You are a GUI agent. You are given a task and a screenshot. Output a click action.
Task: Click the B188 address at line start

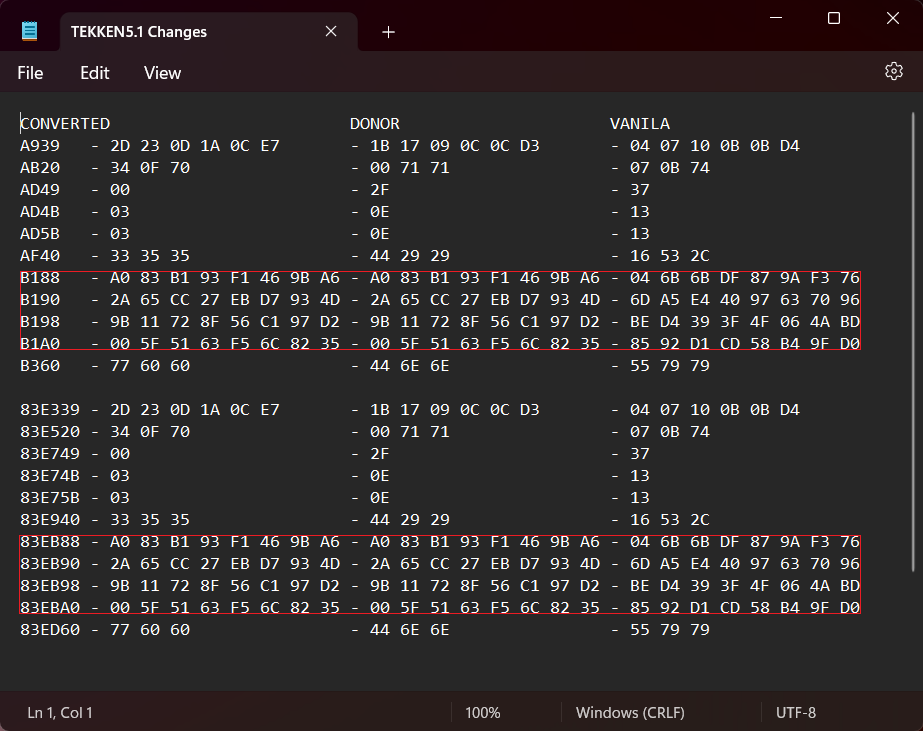coord(40,277)
